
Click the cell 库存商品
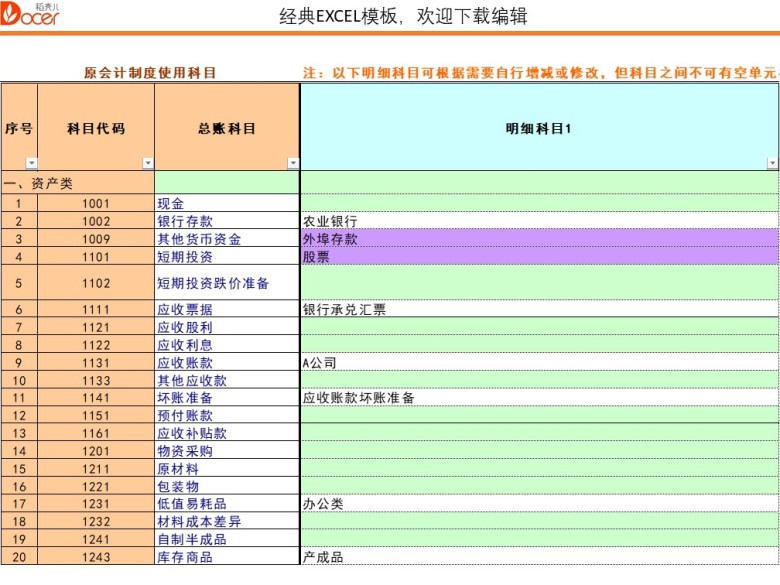227,557
